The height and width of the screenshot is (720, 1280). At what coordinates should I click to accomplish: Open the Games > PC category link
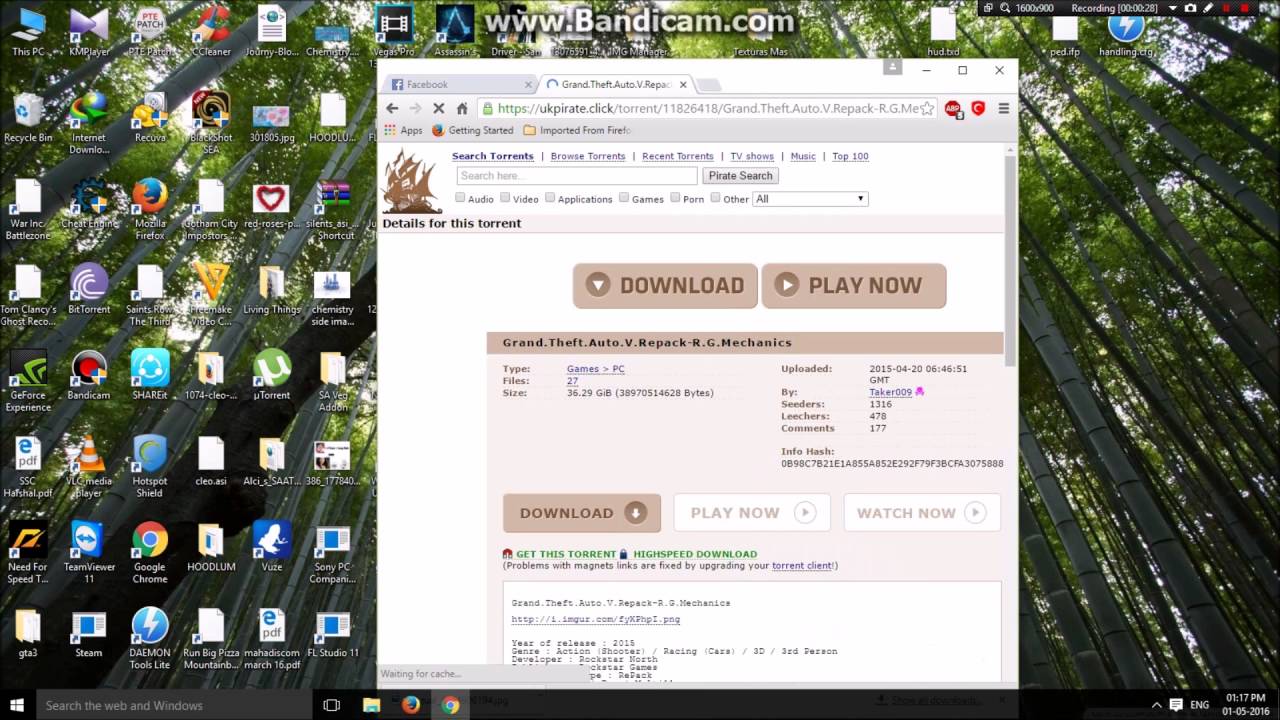596,369
